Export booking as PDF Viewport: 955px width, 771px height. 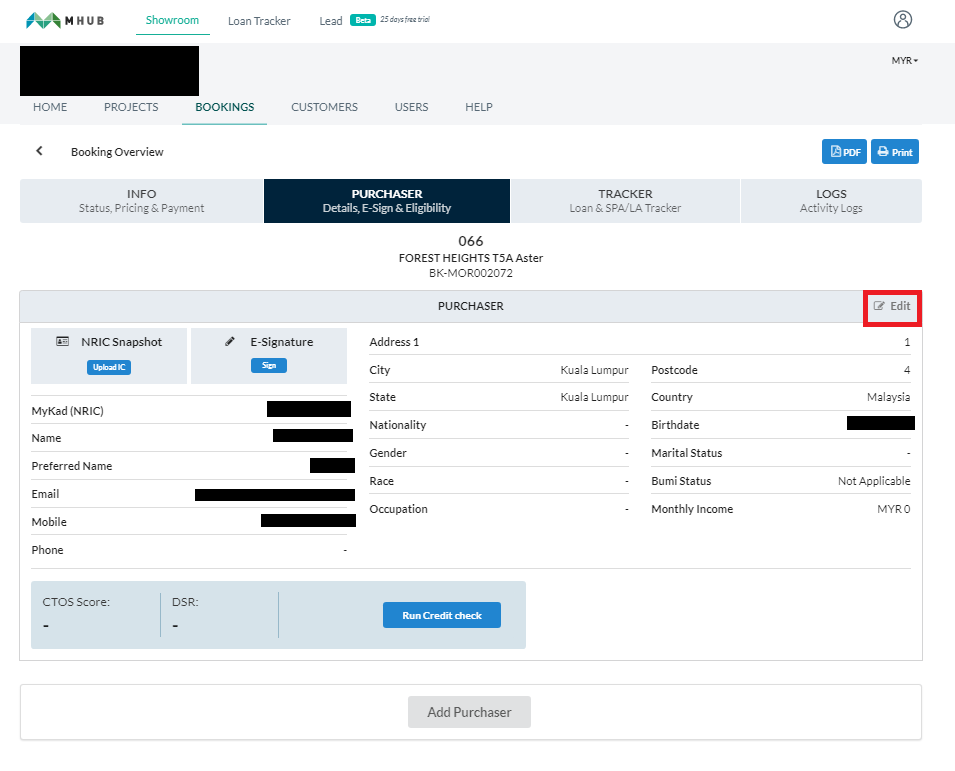(844, 152)
